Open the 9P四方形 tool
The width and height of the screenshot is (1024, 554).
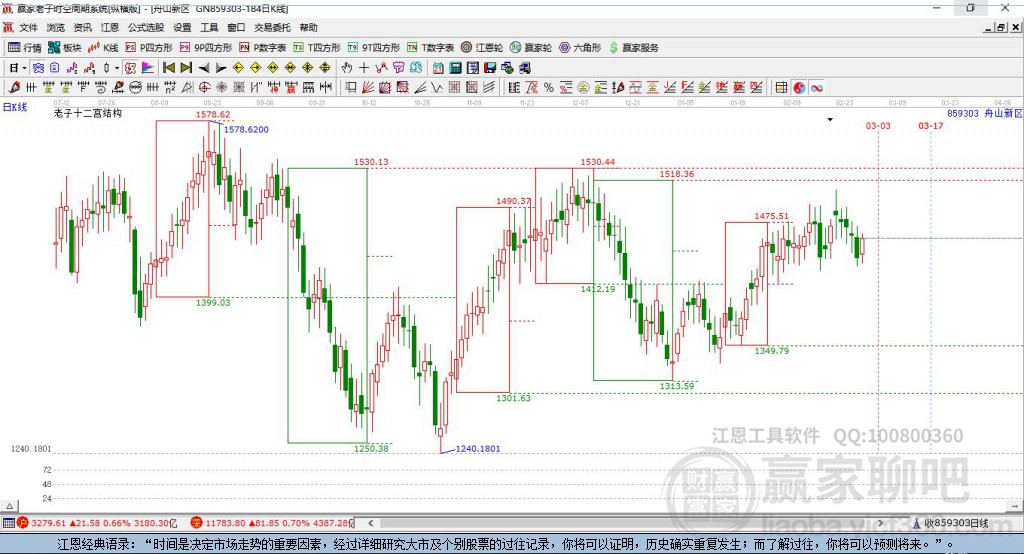(206, 48)
